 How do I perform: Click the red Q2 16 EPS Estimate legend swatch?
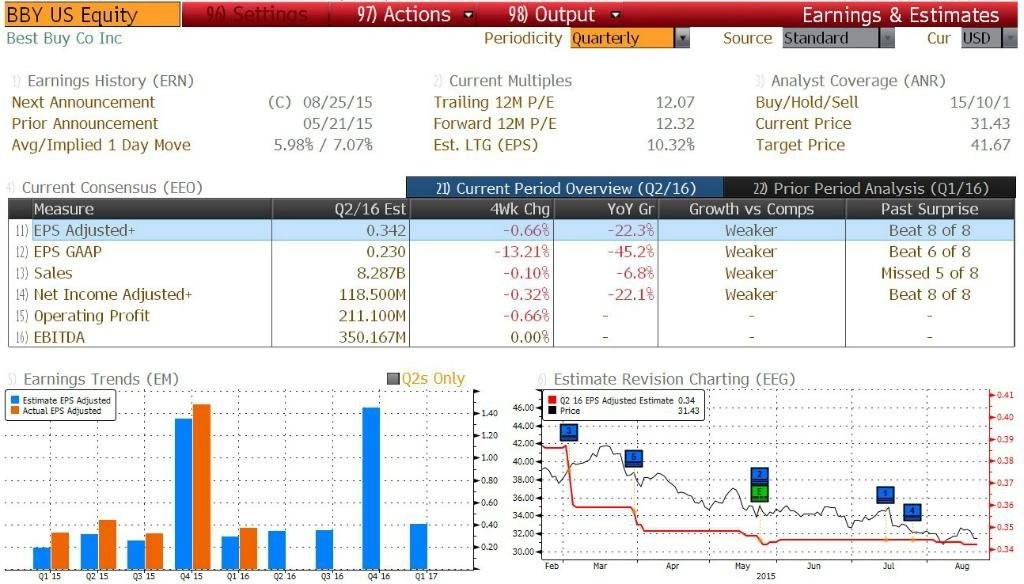tap(552, 400)
